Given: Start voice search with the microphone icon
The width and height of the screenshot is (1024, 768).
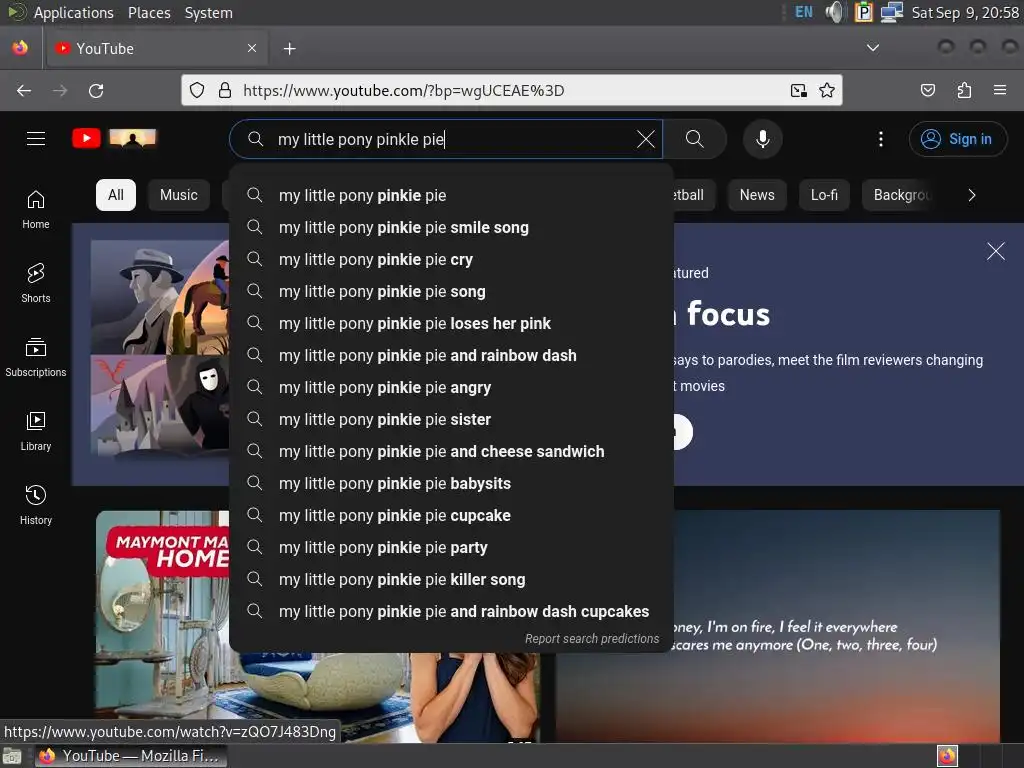Looking at the screenshot, I should pyautogui.click(x=763, y=138).
